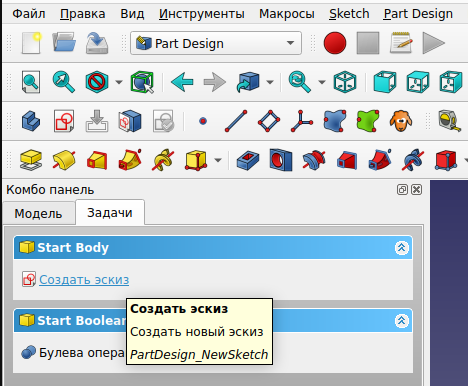Click the Fit all zoom icon
This screenshot has height=386, width=468.
(x=31, y=82)
